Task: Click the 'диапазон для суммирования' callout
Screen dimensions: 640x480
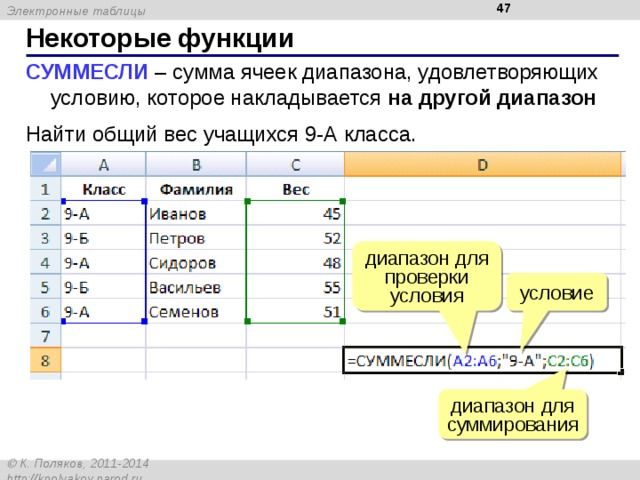Action: [x=513, y=416]
